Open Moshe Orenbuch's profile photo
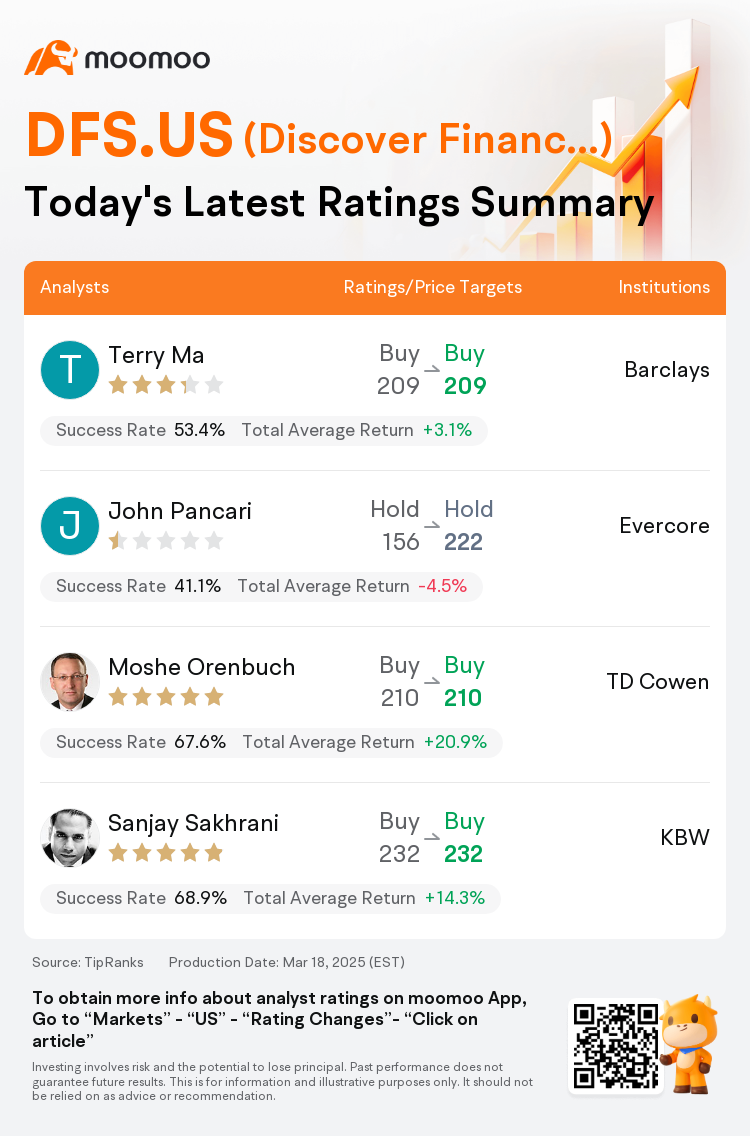The width and height of the screenshot is (750, 1136). [70, 681]
